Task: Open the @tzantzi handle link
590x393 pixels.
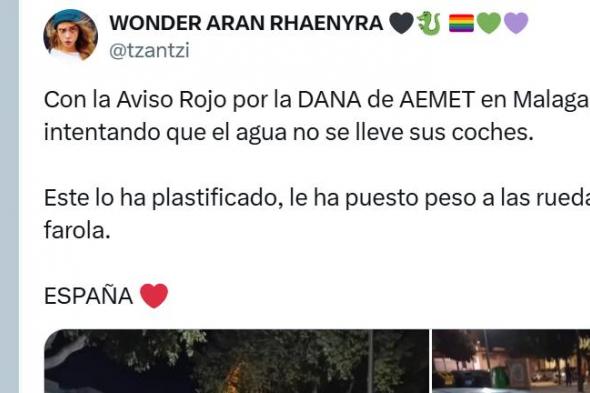Action: [x=149, y=50]
